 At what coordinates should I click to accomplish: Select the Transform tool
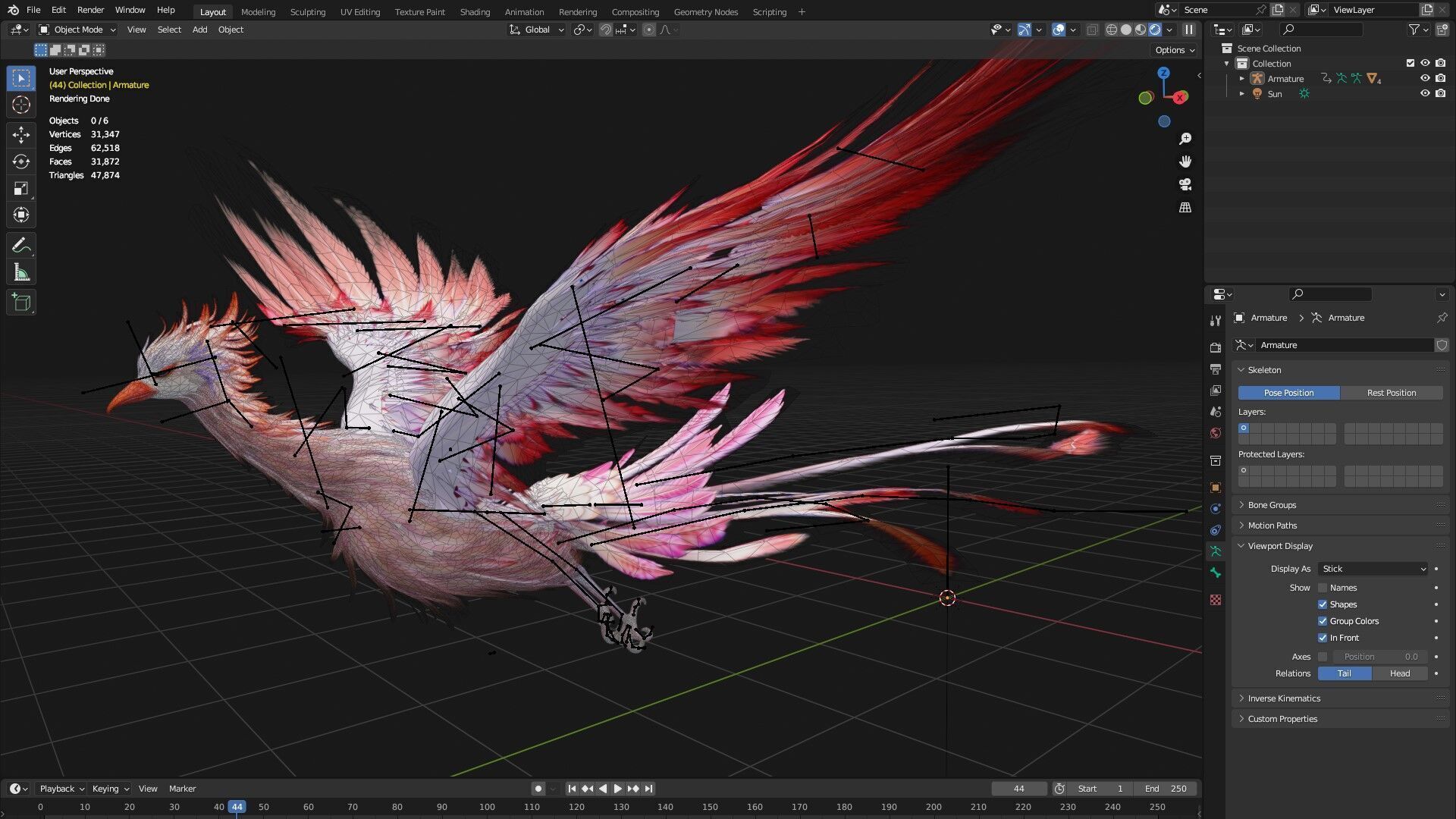coord(21,215)
